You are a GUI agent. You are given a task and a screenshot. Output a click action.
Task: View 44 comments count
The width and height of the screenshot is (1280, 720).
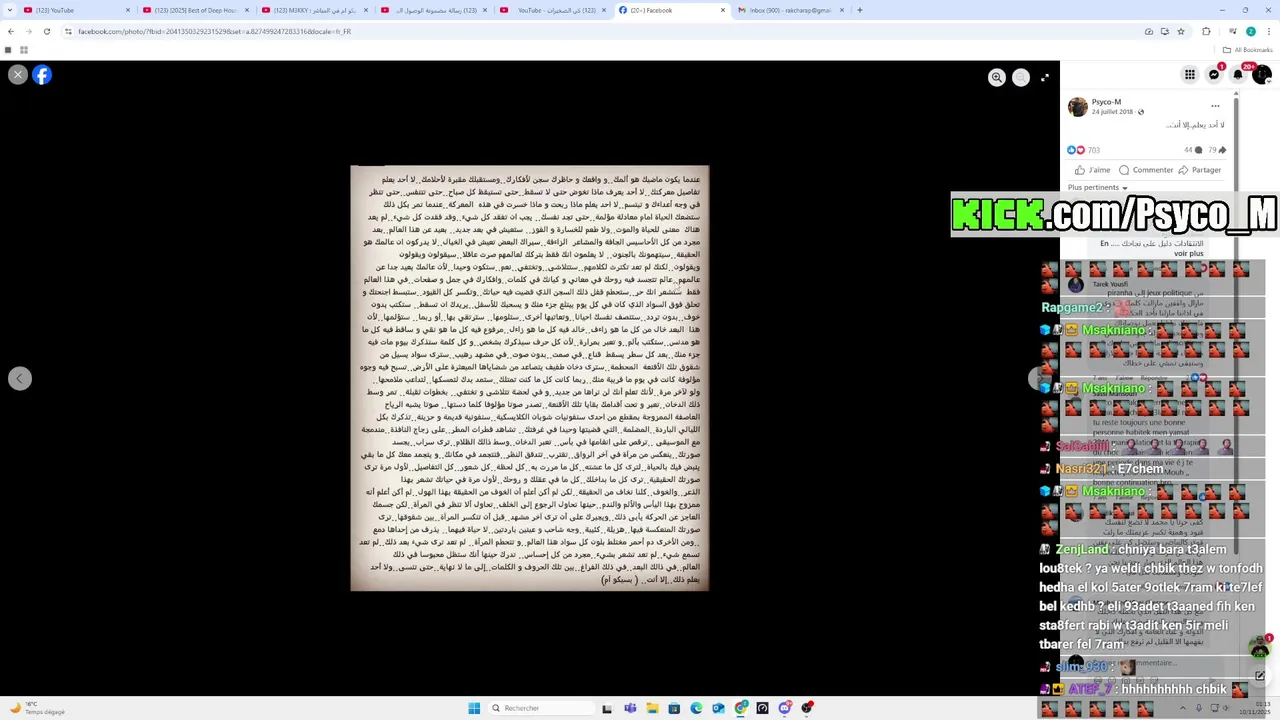coord(1193,150)
